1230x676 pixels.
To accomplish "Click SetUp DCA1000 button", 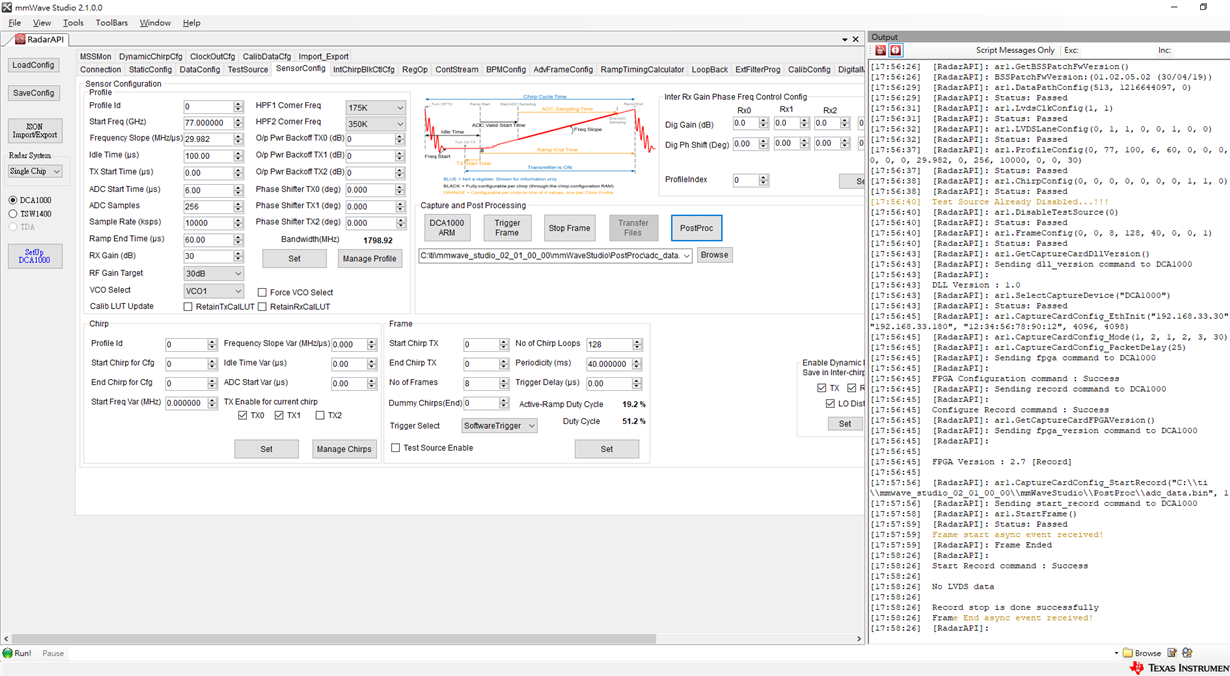I will point(35,256).
